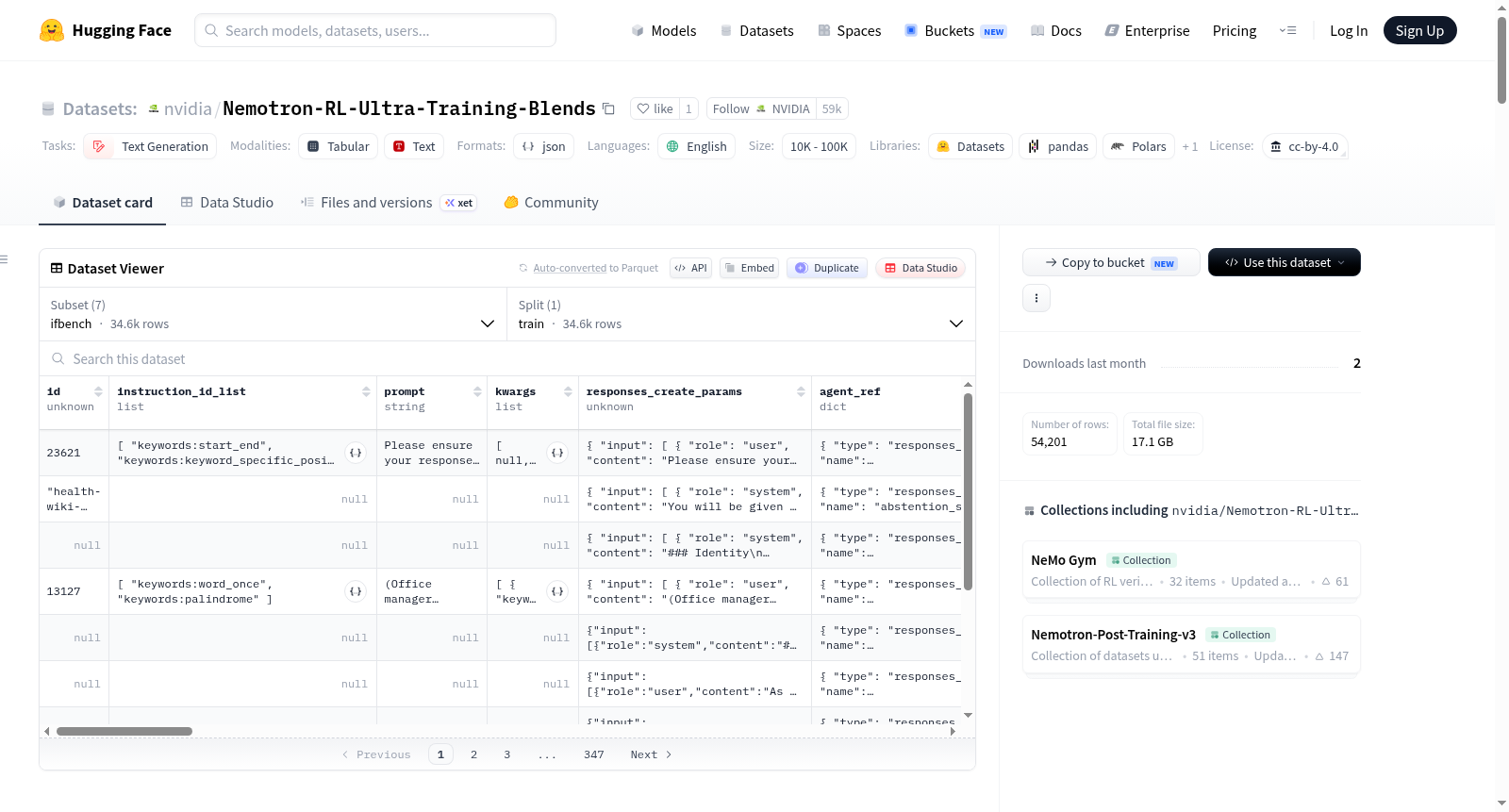Image resolution: width=1509 pixels, height=812 pixels.
Task: Click the table horizontal scrollbar thumb
Action: [x=124, y=731]
